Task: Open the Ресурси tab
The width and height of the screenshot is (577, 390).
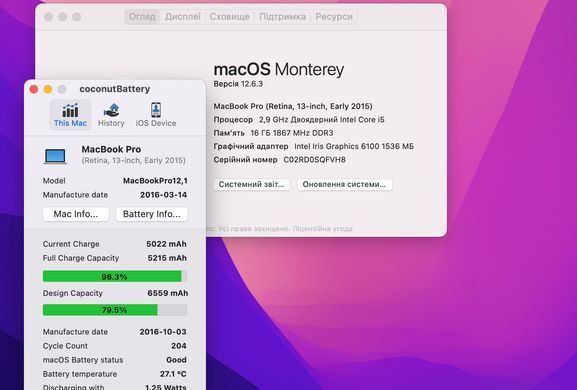Action: pyautogui.click(x=334, y=17)
